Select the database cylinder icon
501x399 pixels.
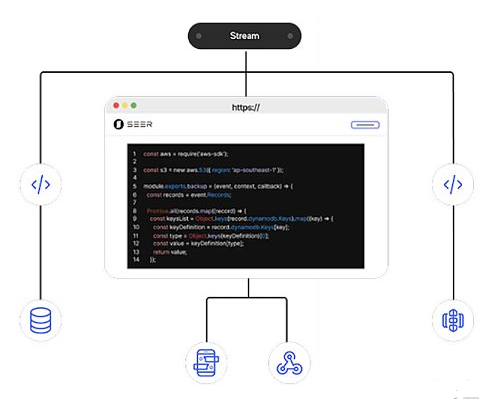pyautogui.click(x=41, y=320)
